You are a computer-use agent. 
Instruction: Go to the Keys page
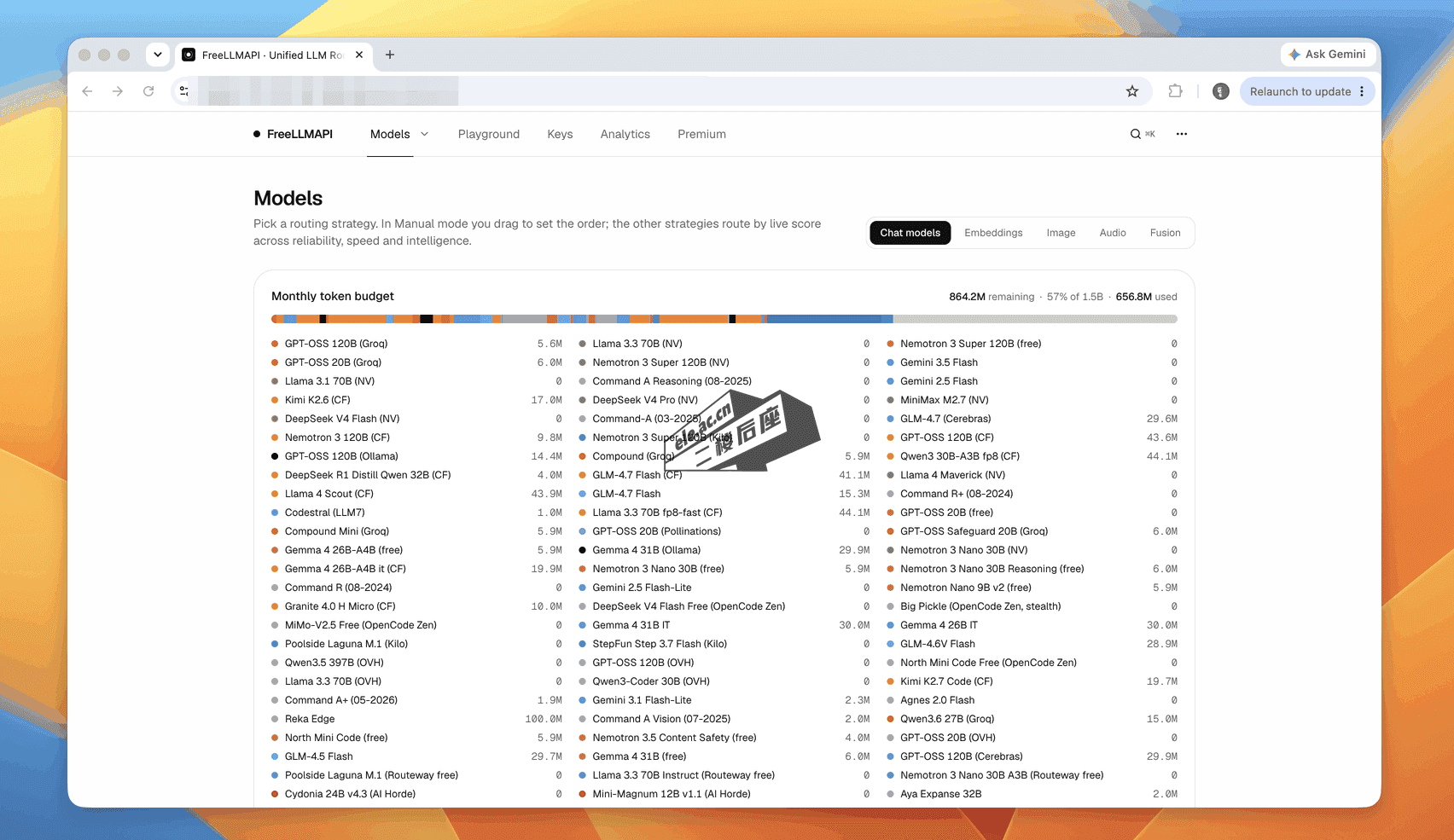560,134
